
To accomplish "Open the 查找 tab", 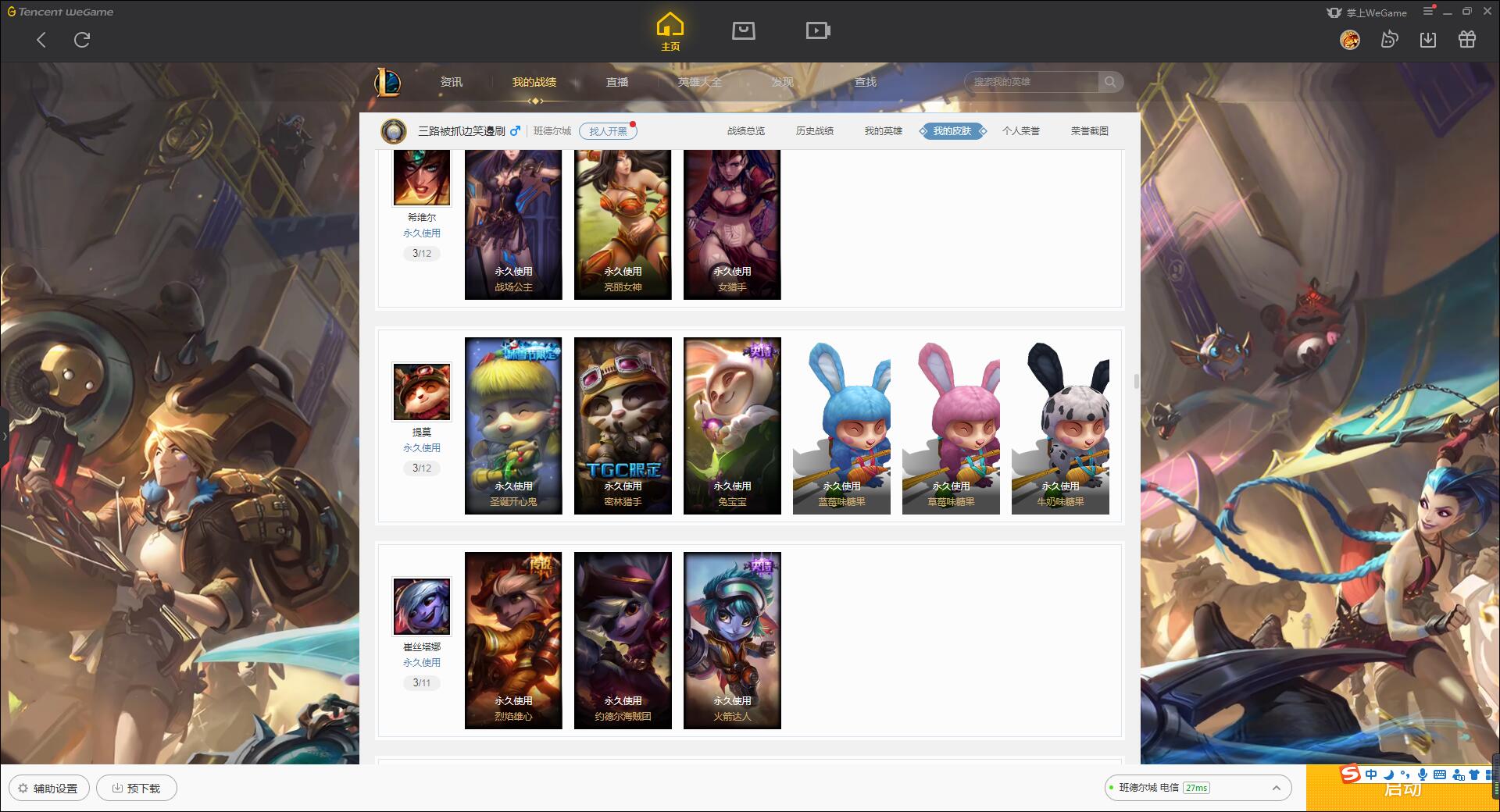I will [x=866, y=82].
